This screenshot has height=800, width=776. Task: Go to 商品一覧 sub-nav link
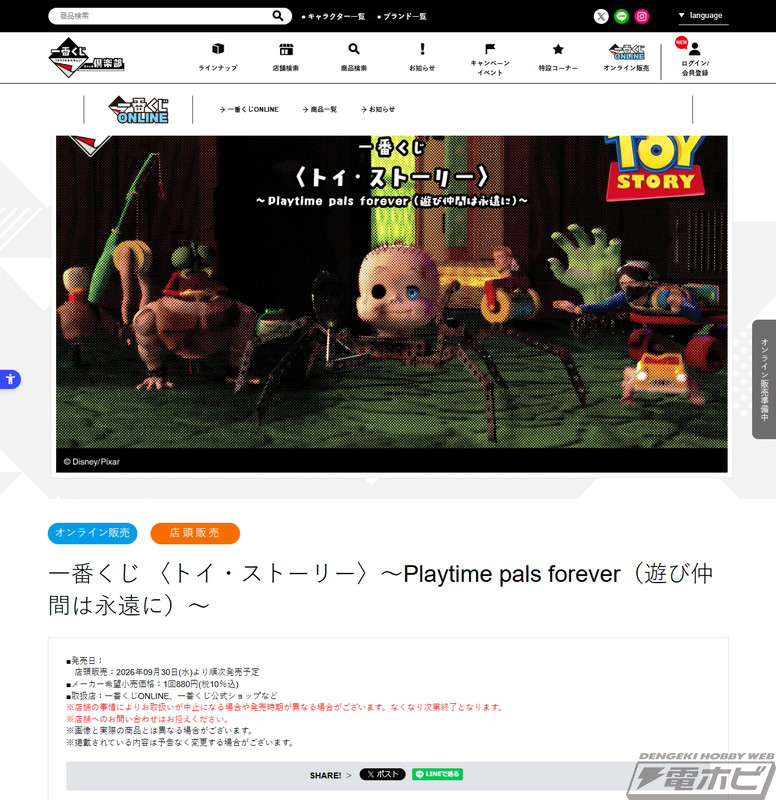(x=320, y=109)
